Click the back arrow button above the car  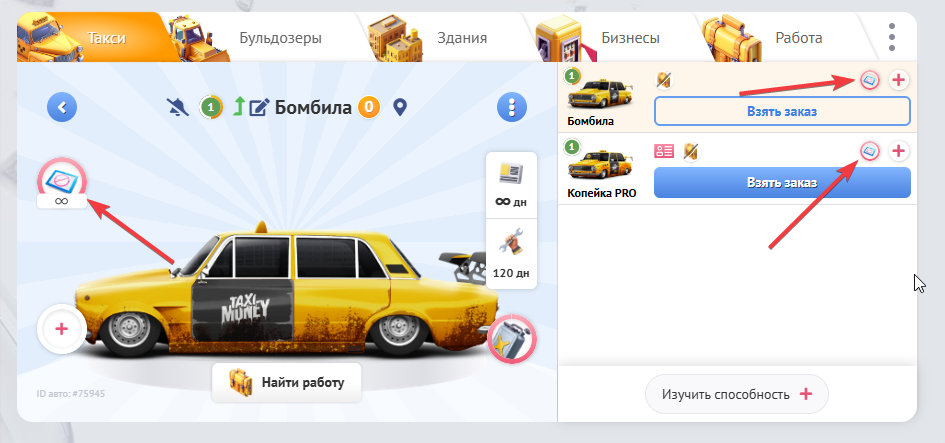coord(62,106)
